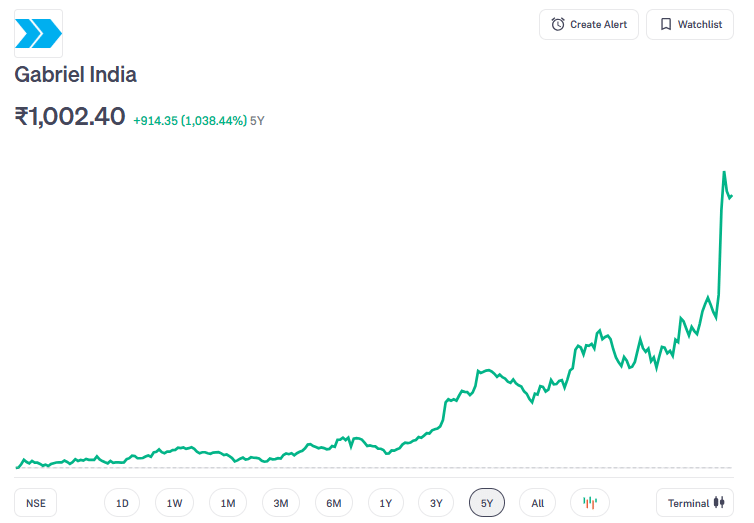Click the +914.35 (1,038.44%) change text
The image size is (754, 523).
coord(190,121)
